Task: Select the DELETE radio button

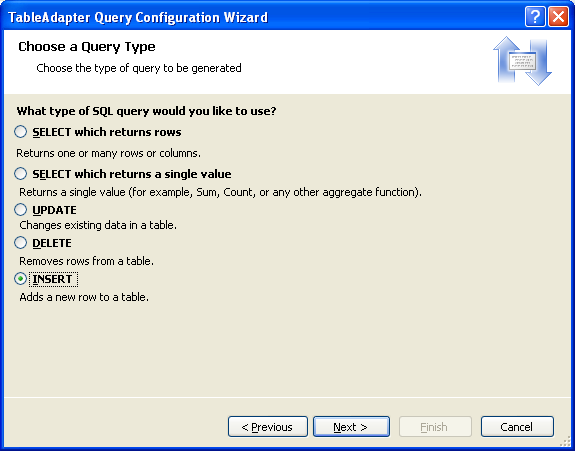Action: coord(21,243)
